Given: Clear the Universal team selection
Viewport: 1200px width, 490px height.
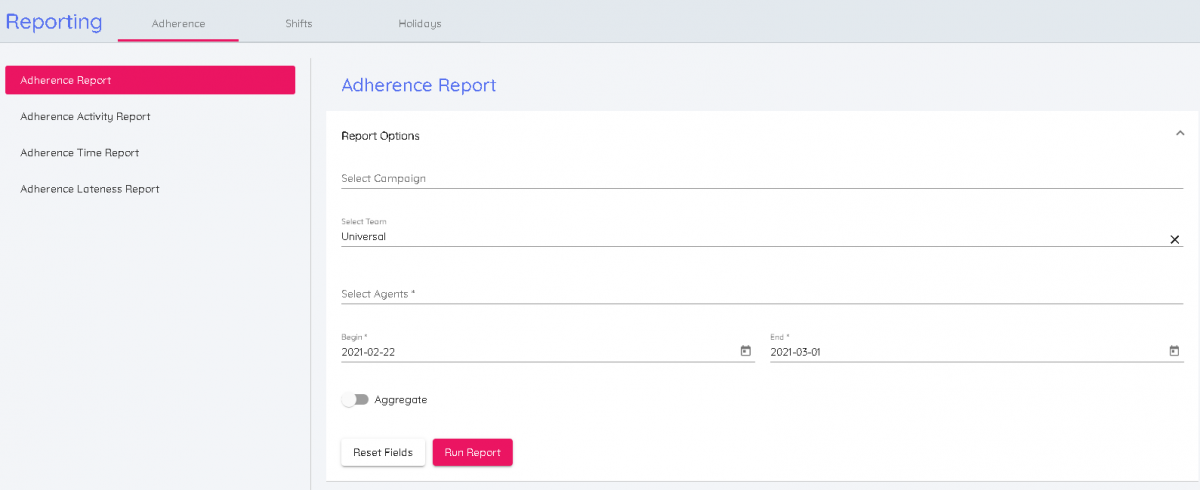Looking at the screenshot, I should 1174,239.
